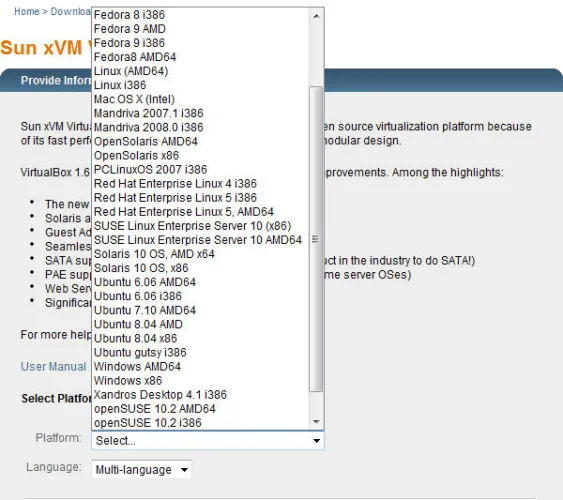Choose SUSE Linux Enterprise Server 10 AMD64
The width and height of the screenshot is (563, 500).
(200, 240)
